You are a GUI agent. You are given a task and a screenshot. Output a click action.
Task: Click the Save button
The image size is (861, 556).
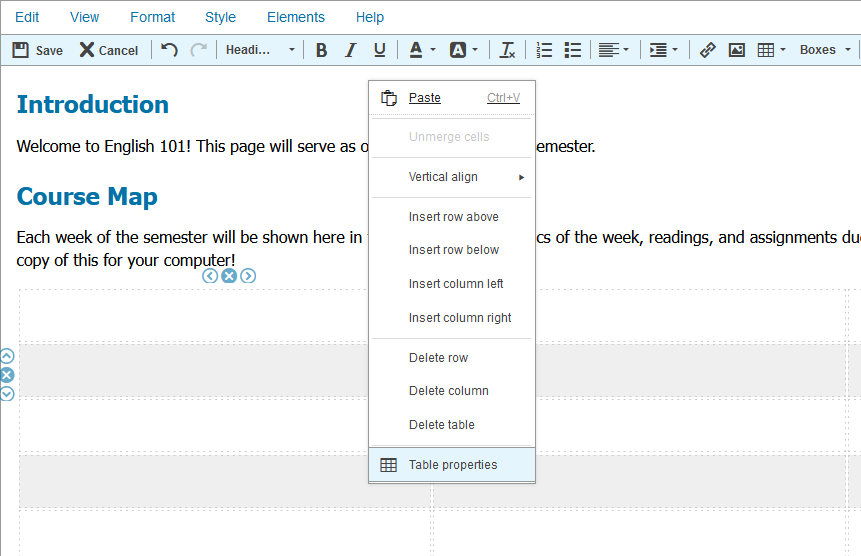(x=38, y=50)
